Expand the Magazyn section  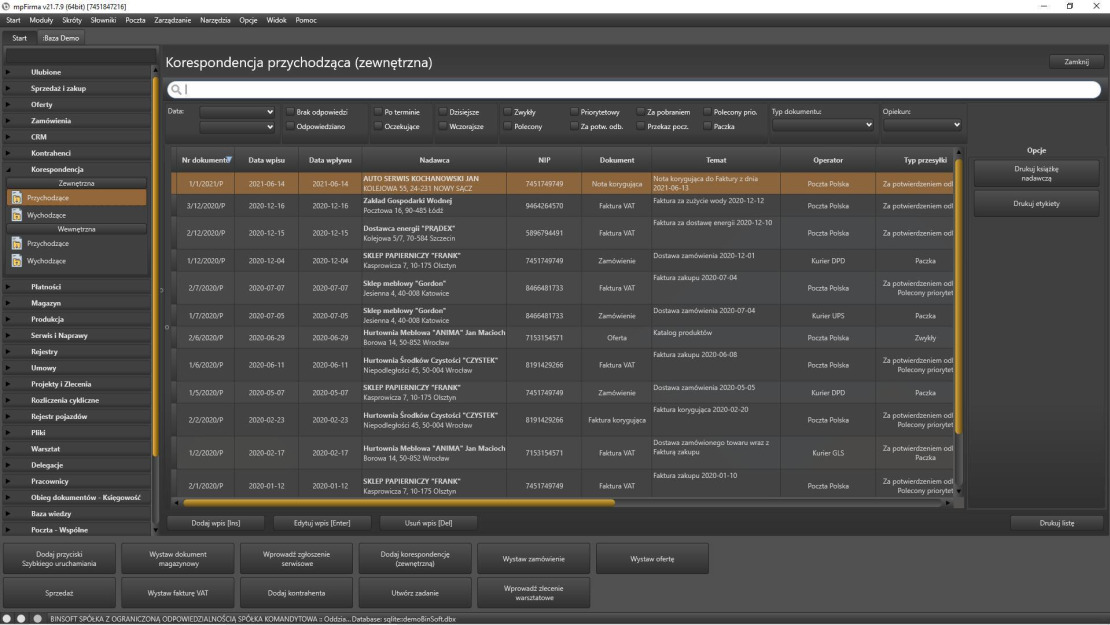(8, 303)
